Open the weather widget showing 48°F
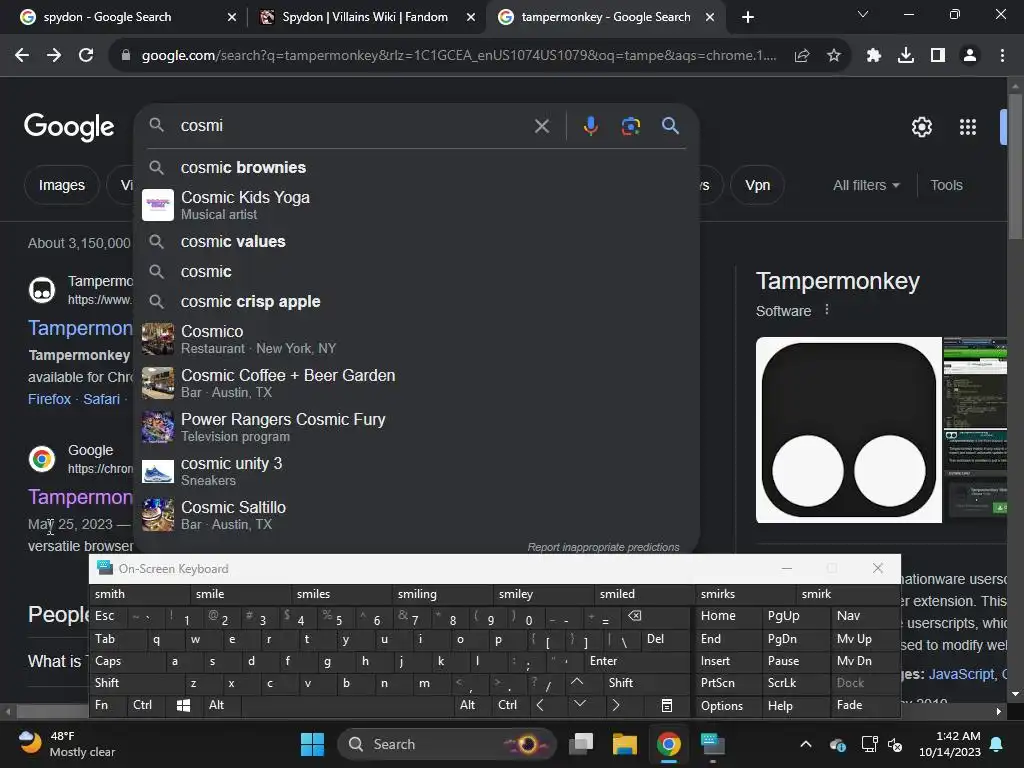The image size is (1024, 768). 66,744
